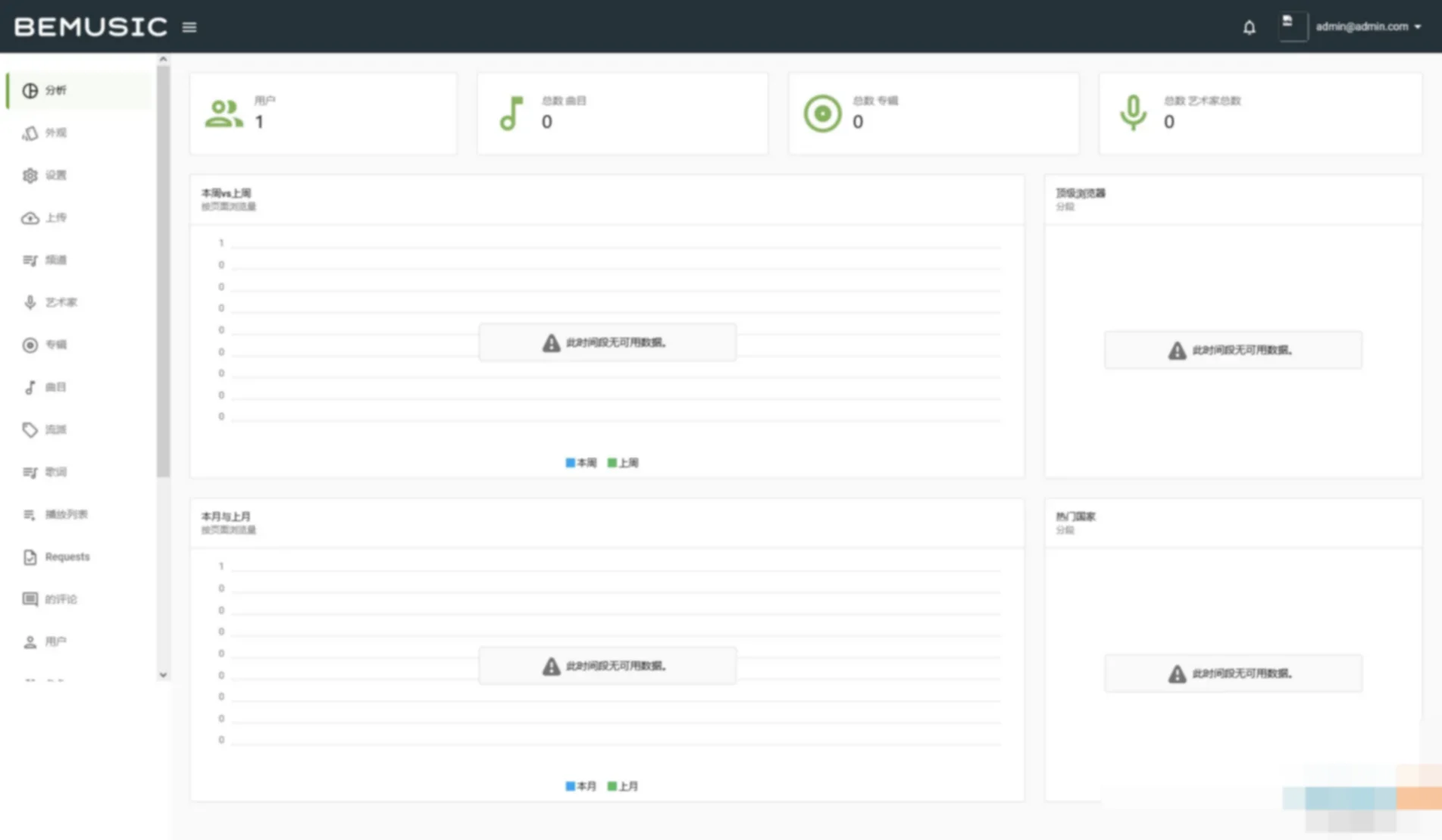The height and width of the screenshot is (840, 1442).
Task: Expand the admin@admin.com account dropdown
Action: point(1368,27)
